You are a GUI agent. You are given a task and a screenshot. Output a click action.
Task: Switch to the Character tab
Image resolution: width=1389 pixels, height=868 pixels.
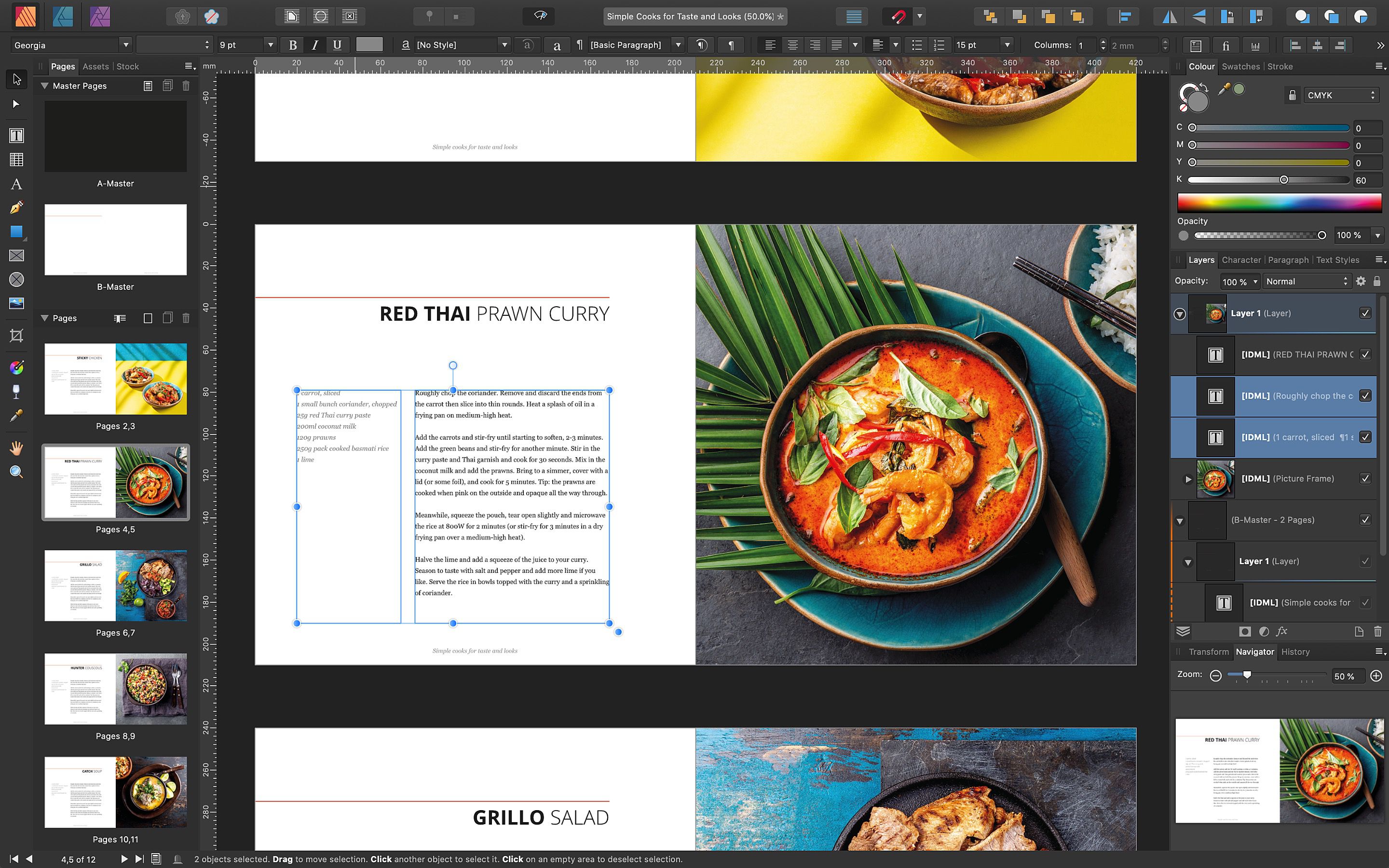[1241, 260]
